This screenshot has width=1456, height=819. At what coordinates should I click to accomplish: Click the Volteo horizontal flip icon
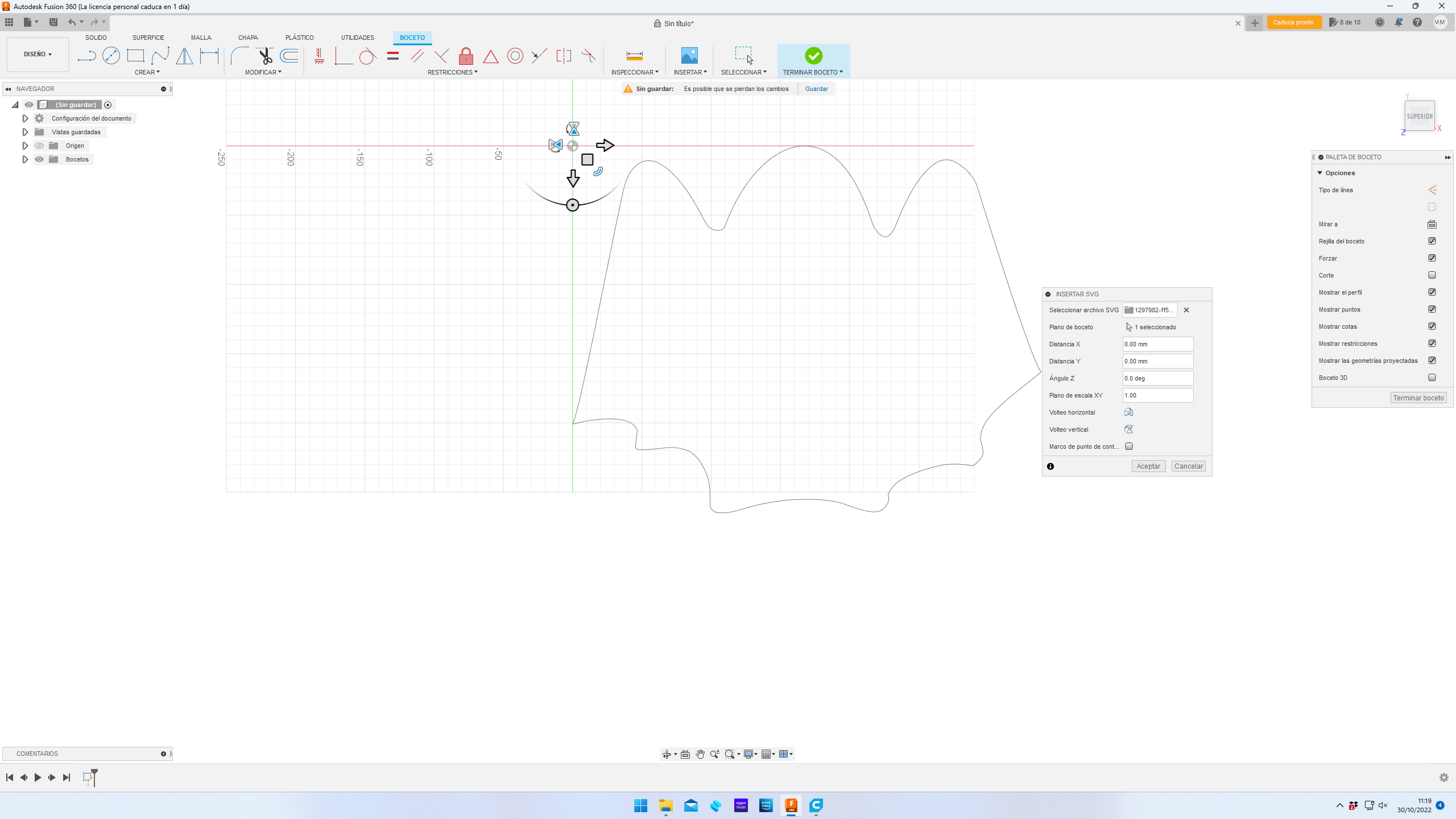(x=1128, y=412)
